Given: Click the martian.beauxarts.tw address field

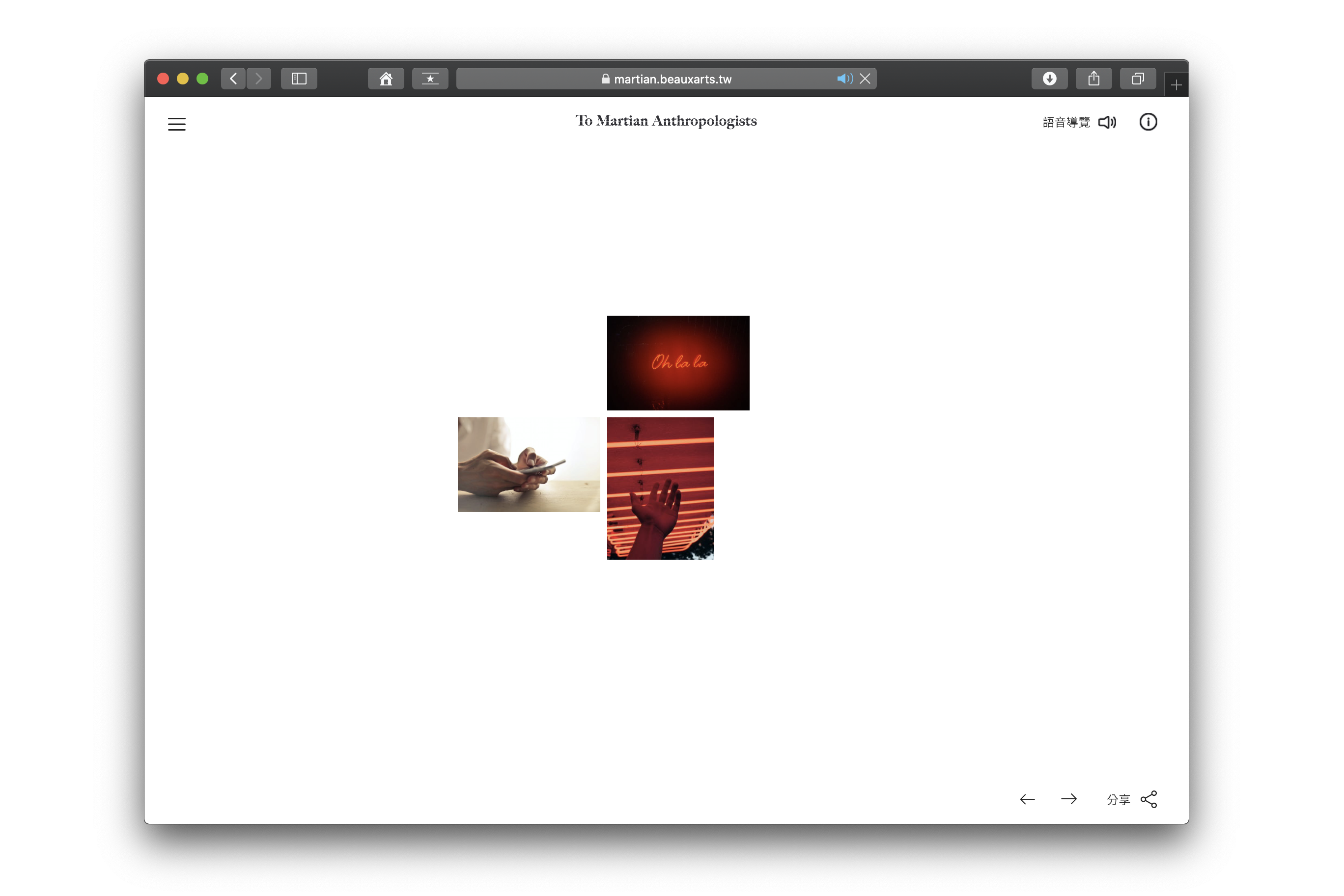Looking at the screenshot, I should [x=666, y=79].
